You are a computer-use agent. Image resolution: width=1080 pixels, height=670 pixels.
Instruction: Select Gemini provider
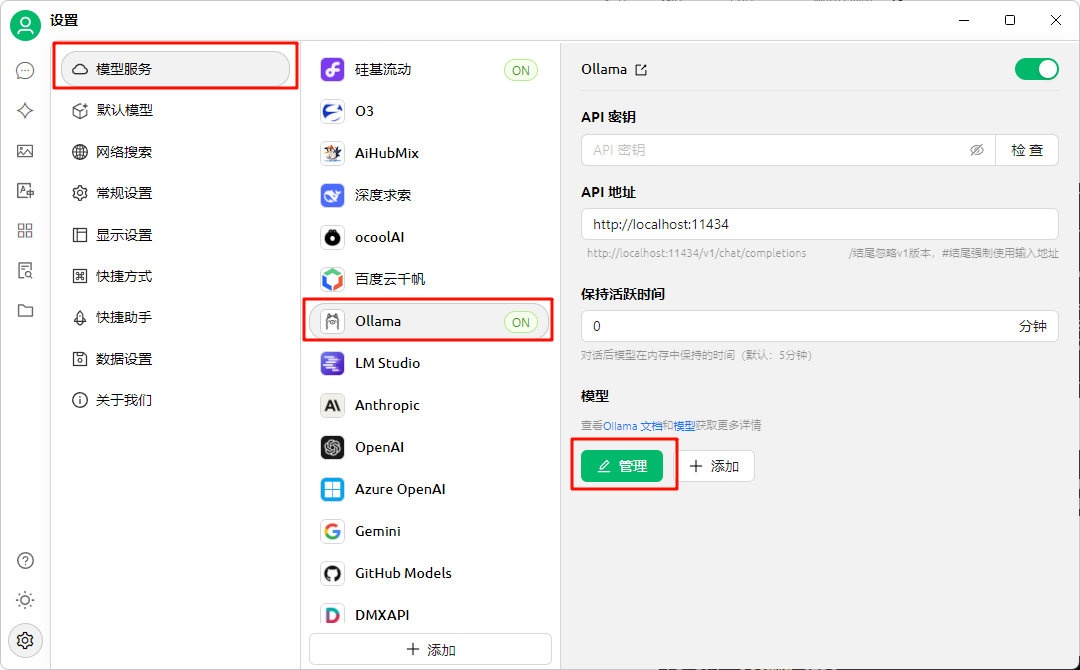coord(430,532)
